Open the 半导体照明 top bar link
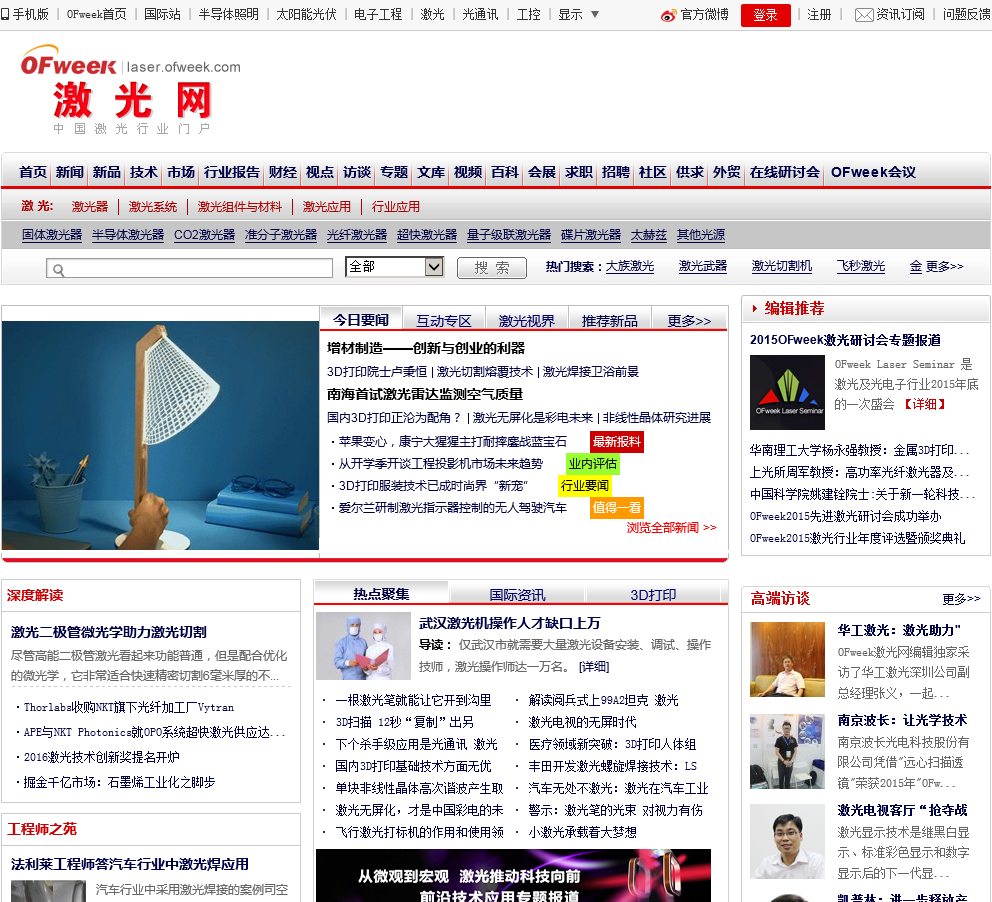 click(x=228, y=15)
